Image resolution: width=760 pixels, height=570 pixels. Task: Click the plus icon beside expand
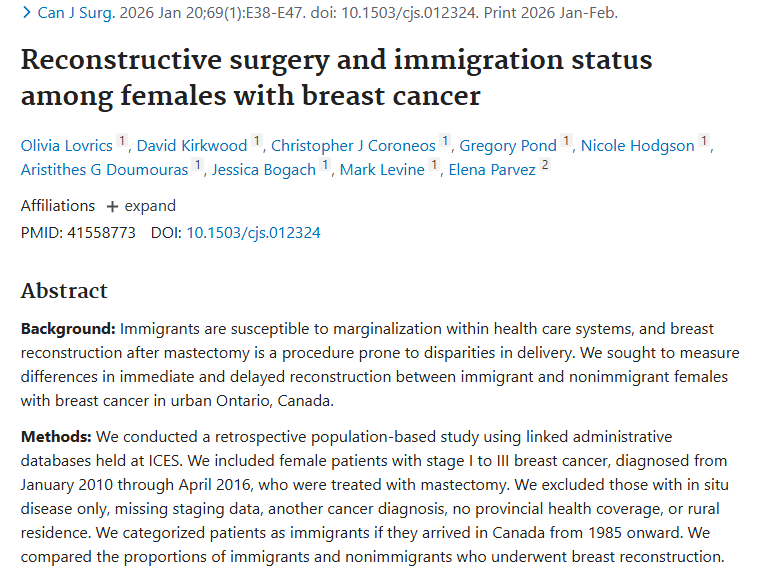point(112,206)
